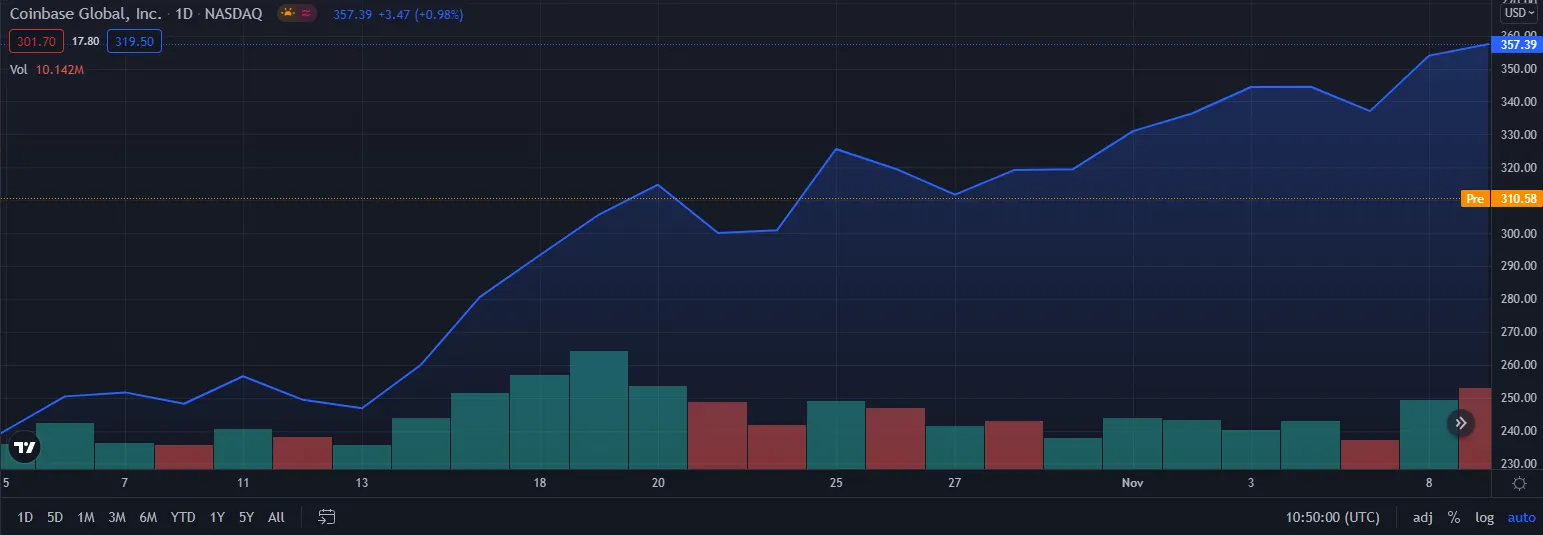This screenshot has width=1543, height=535.
Task: Click the tallest green volume bar
Action: (x=599, y=410)
